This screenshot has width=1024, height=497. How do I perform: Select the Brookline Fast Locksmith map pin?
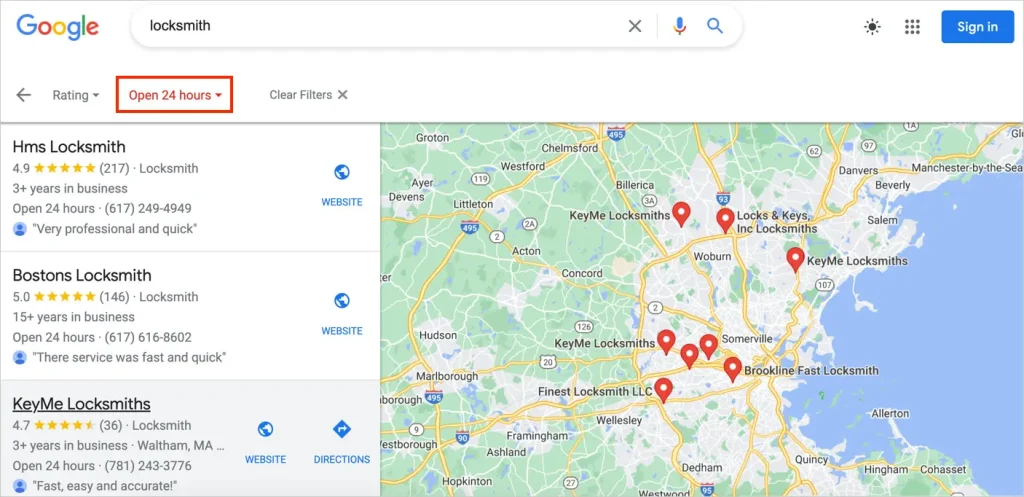tap(733, 369)
